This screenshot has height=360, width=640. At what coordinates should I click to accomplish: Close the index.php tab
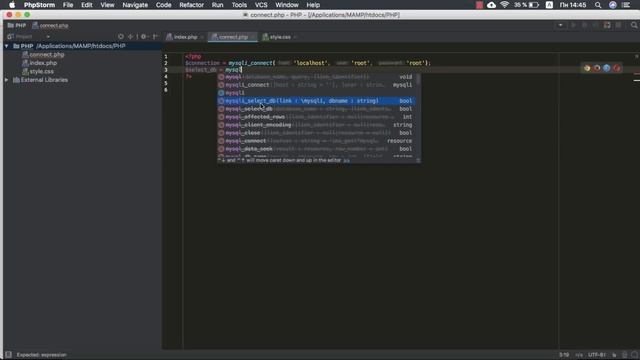[202, 37]
